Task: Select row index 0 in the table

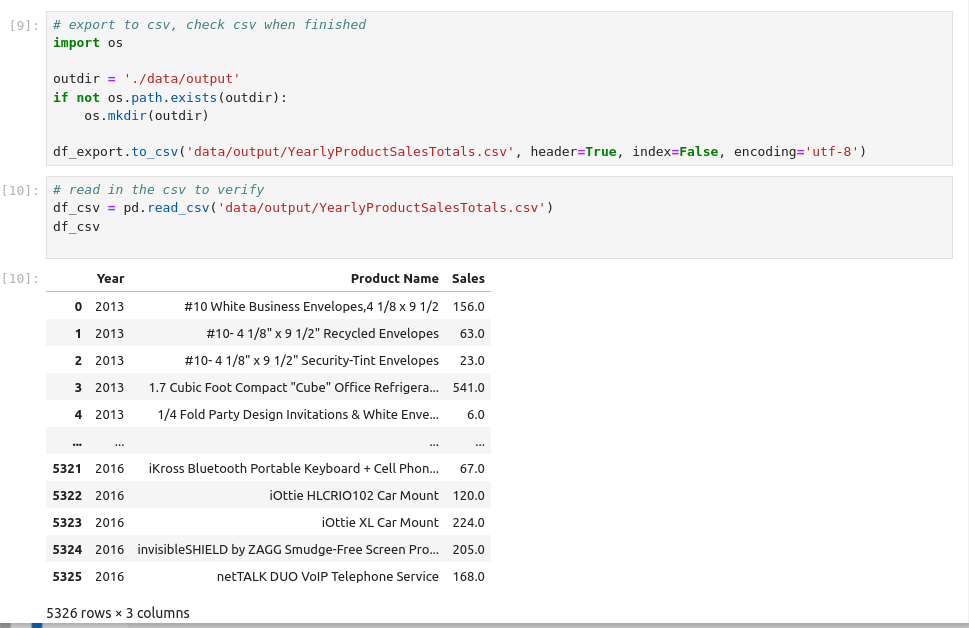Action: pos(78,306)
